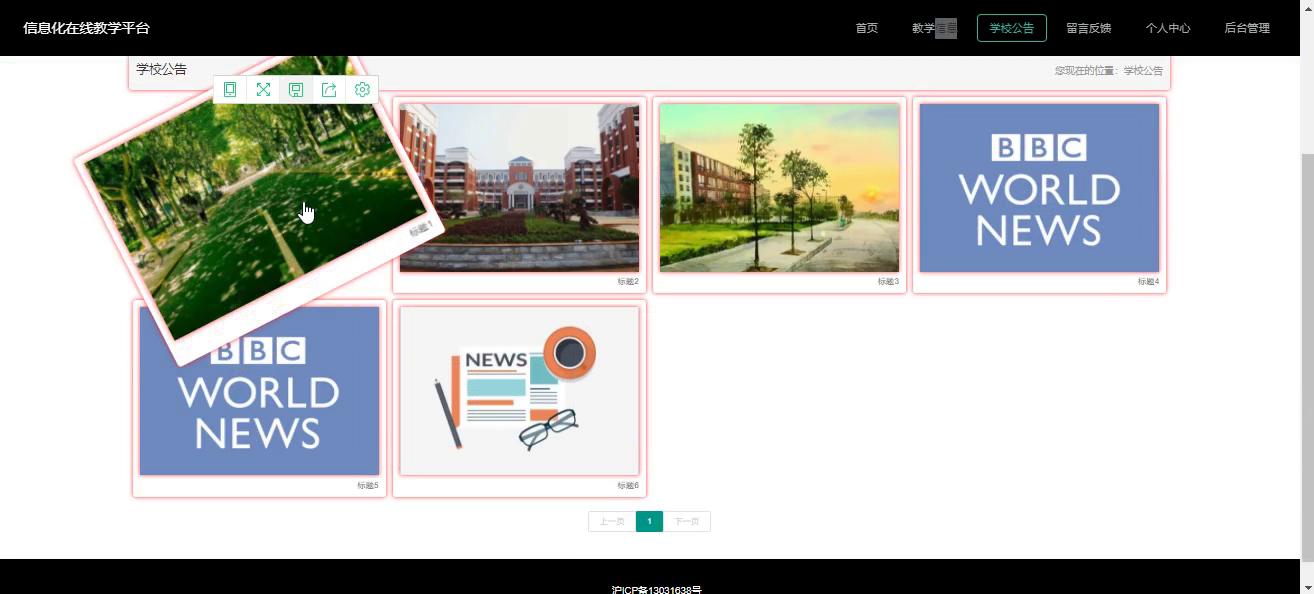This screenshot has height=594, width=1314.
Task: Navigate to 后台管理
Action: click(1246, 28)
